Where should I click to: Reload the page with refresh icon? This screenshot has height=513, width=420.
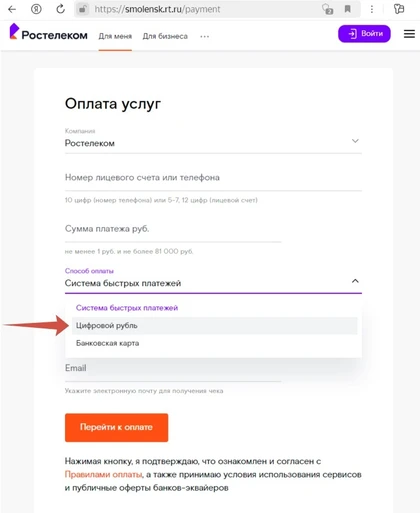pyautogui.click(x=60, y=9)
